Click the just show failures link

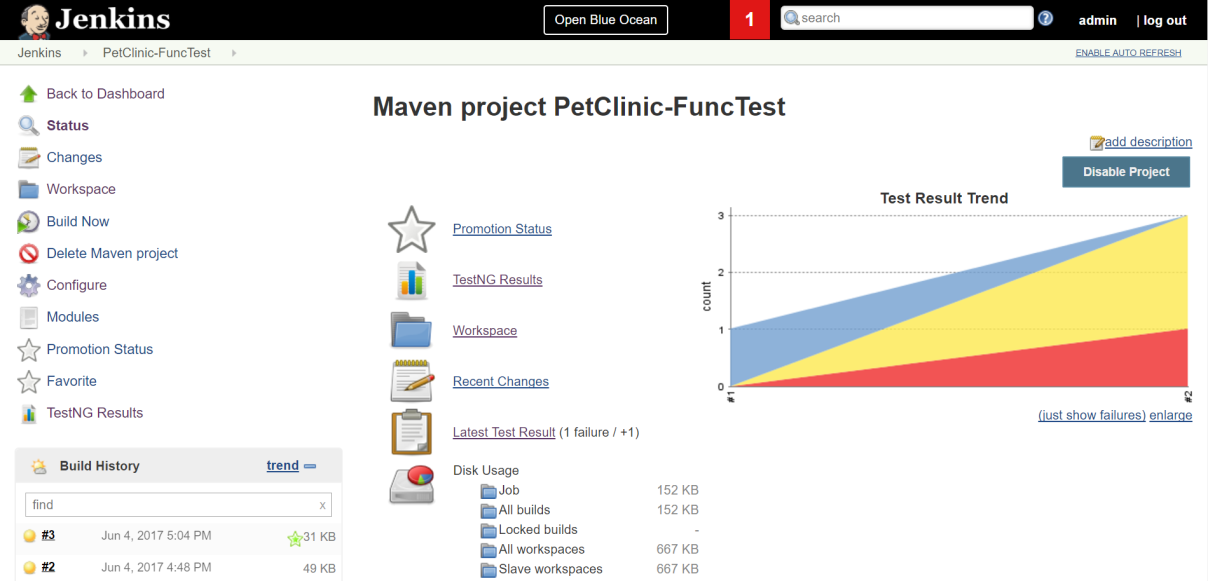[x=1092, y=415]
